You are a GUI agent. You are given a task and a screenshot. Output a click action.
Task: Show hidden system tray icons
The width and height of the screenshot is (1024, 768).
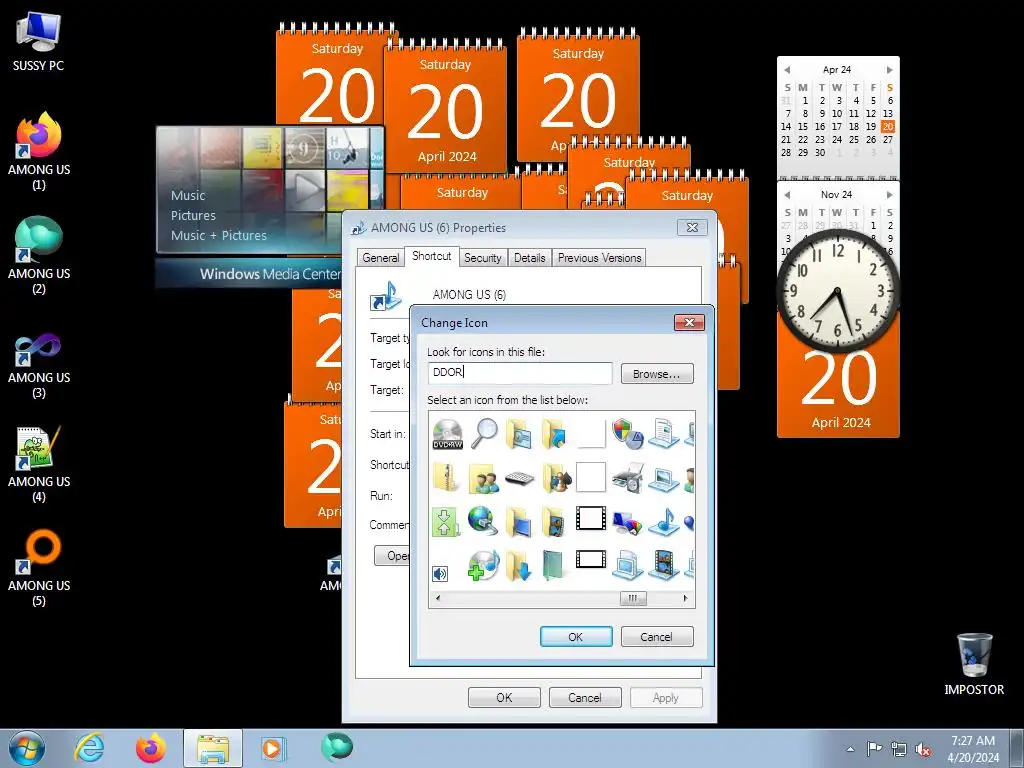850,749
